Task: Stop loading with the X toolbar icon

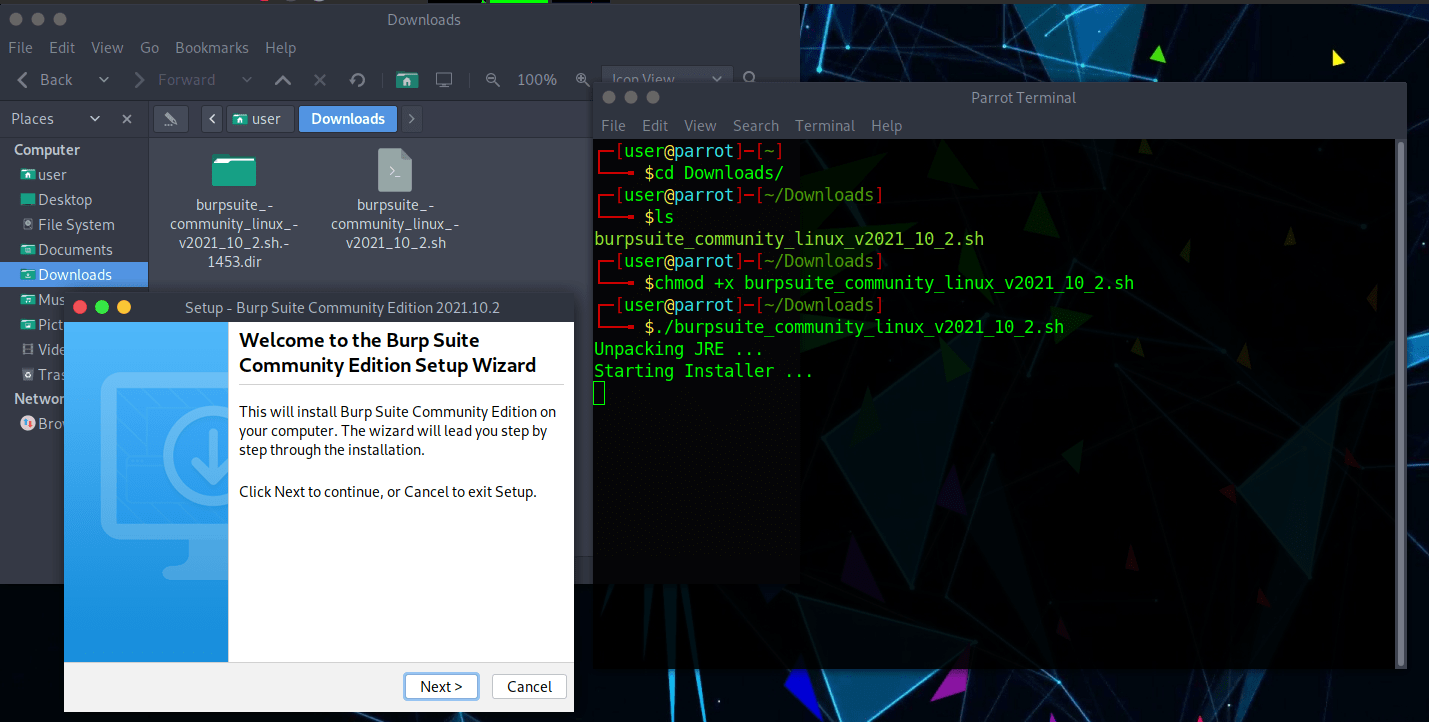Action: (320, 80)
